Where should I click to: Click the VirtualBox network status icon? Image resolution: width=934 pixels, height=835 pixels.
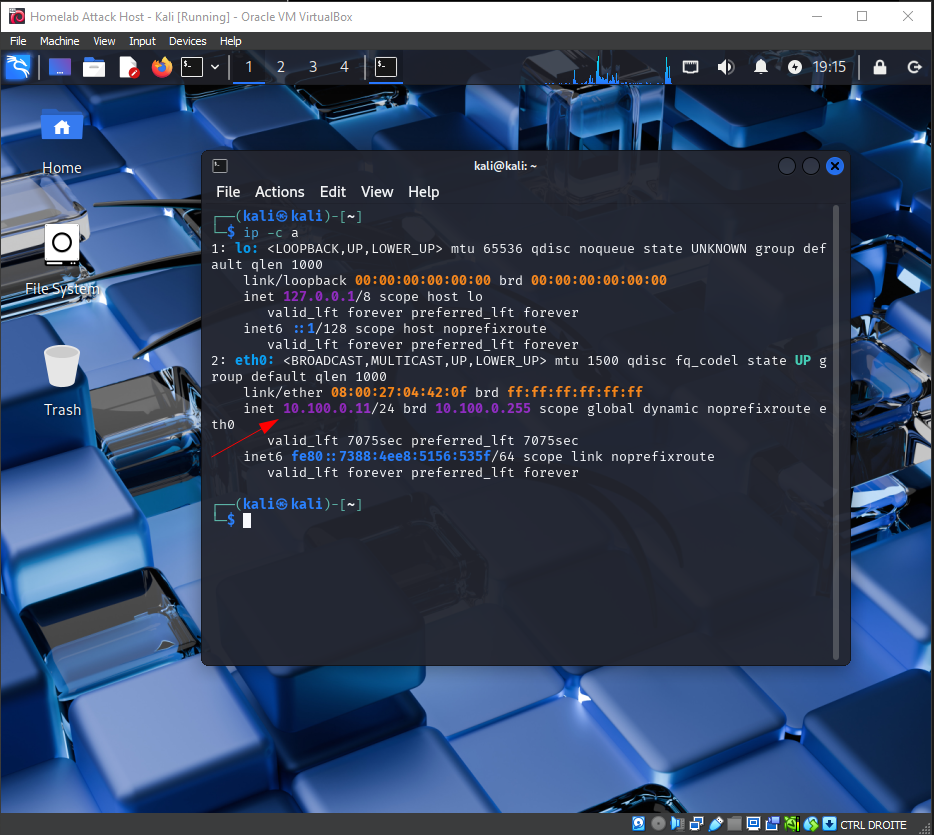pos(696,824)
